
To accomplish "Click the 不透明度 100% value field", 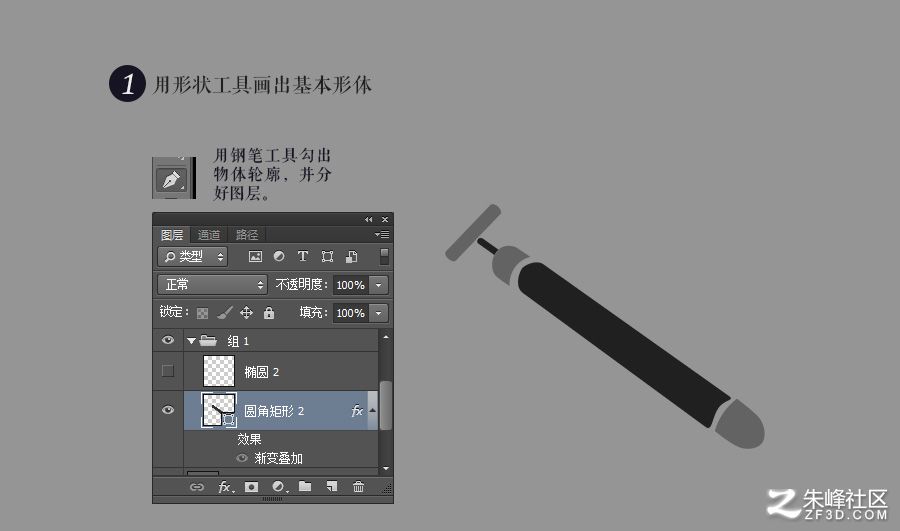I will (351, 285).
